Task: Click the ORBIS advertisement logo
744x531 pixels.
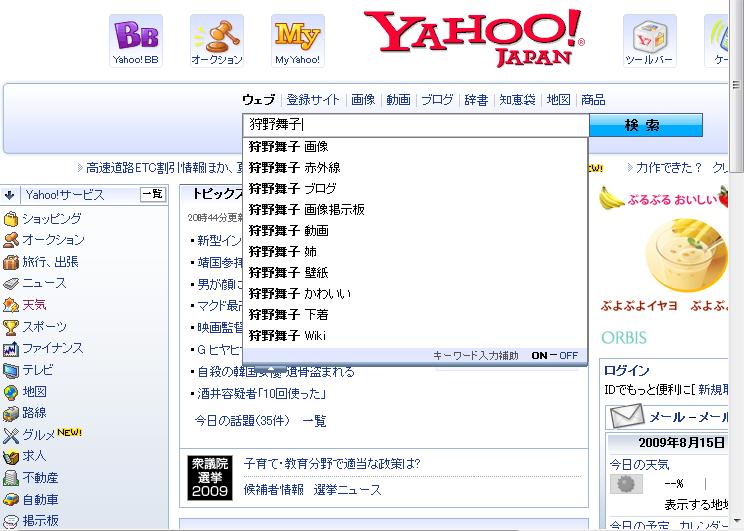Action: coord(624,338)
